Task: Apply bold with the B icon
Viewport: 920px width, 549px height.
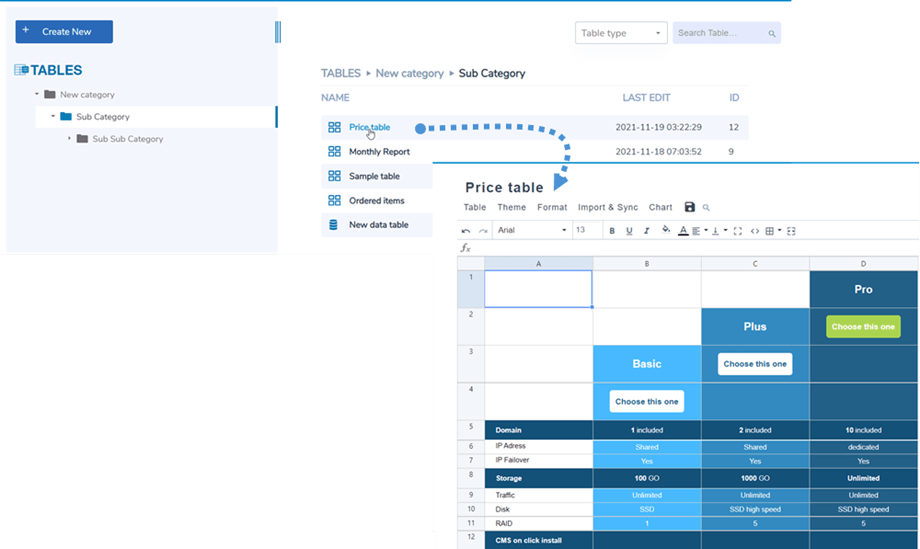Action: (x=612, y=231)
